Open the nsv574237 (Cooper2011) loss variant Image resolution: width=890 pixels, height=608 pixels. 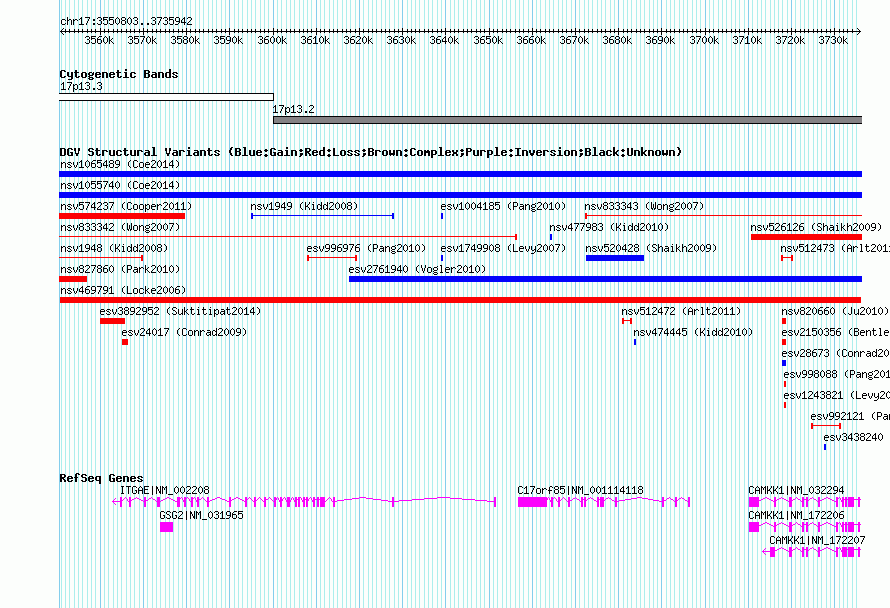click(x=122, y=216)
